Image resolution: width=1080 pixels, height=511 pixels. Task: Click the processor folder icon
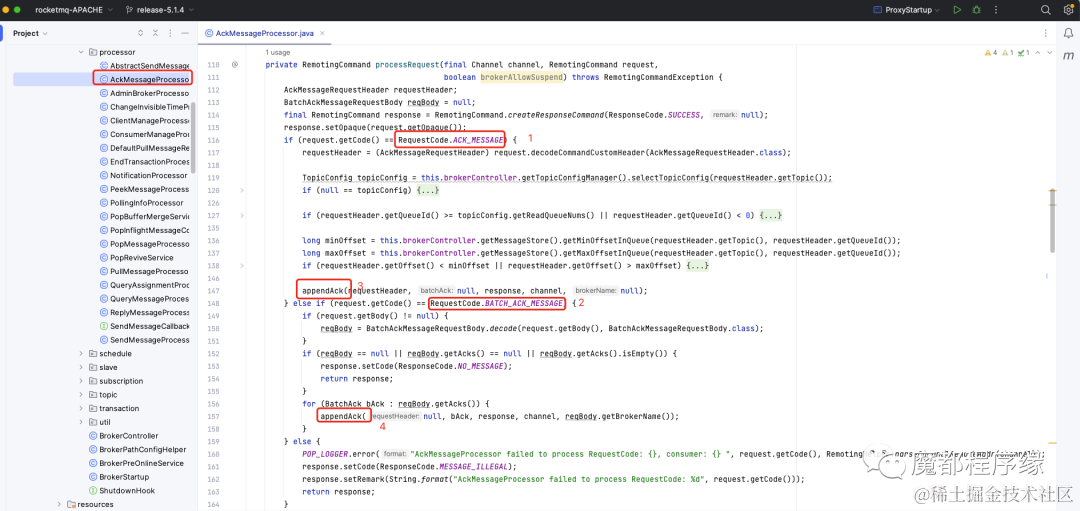(x=93, y=52)
